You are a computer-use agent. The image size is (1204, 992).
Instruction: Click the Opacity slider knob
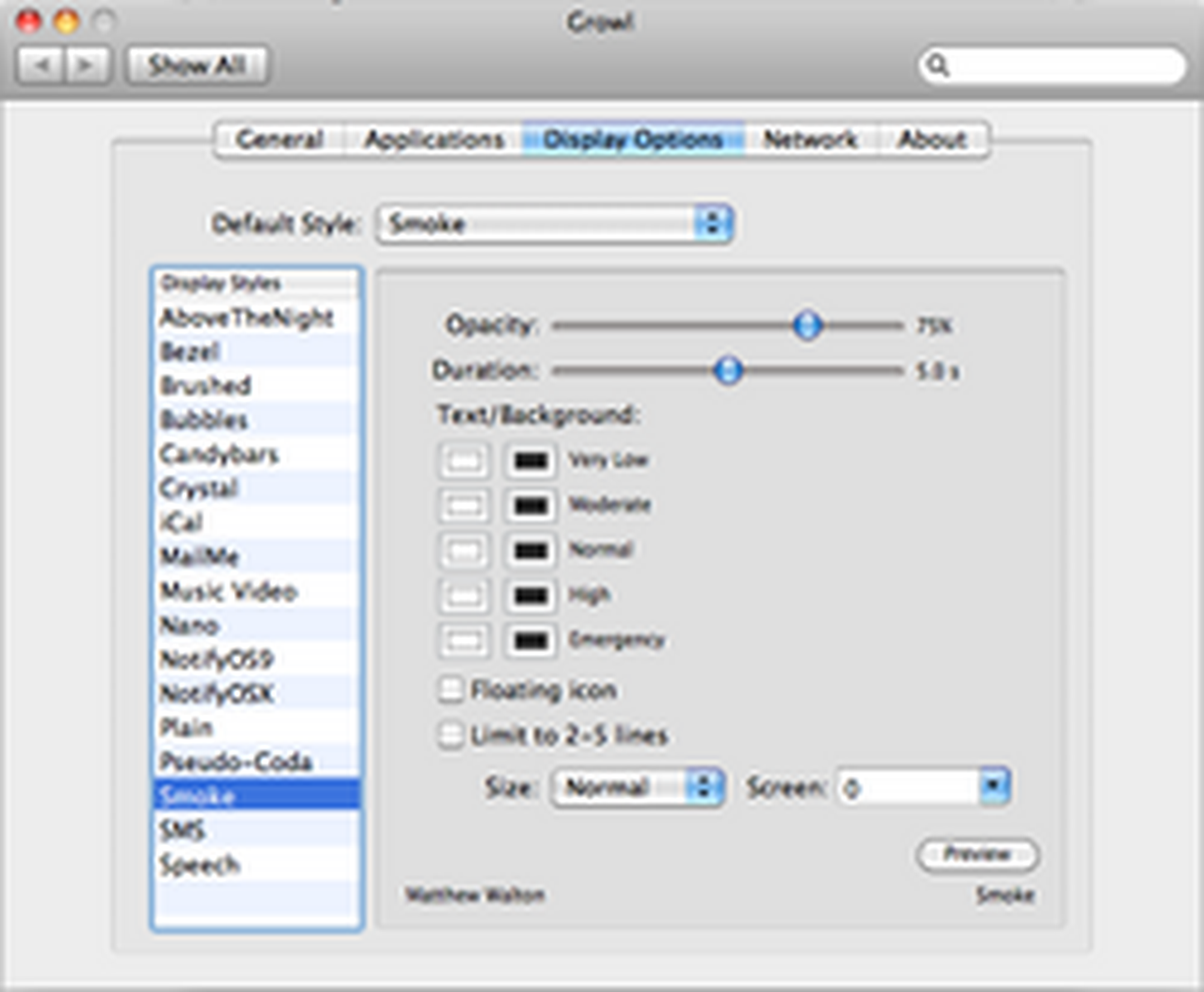tap(807, 326)
